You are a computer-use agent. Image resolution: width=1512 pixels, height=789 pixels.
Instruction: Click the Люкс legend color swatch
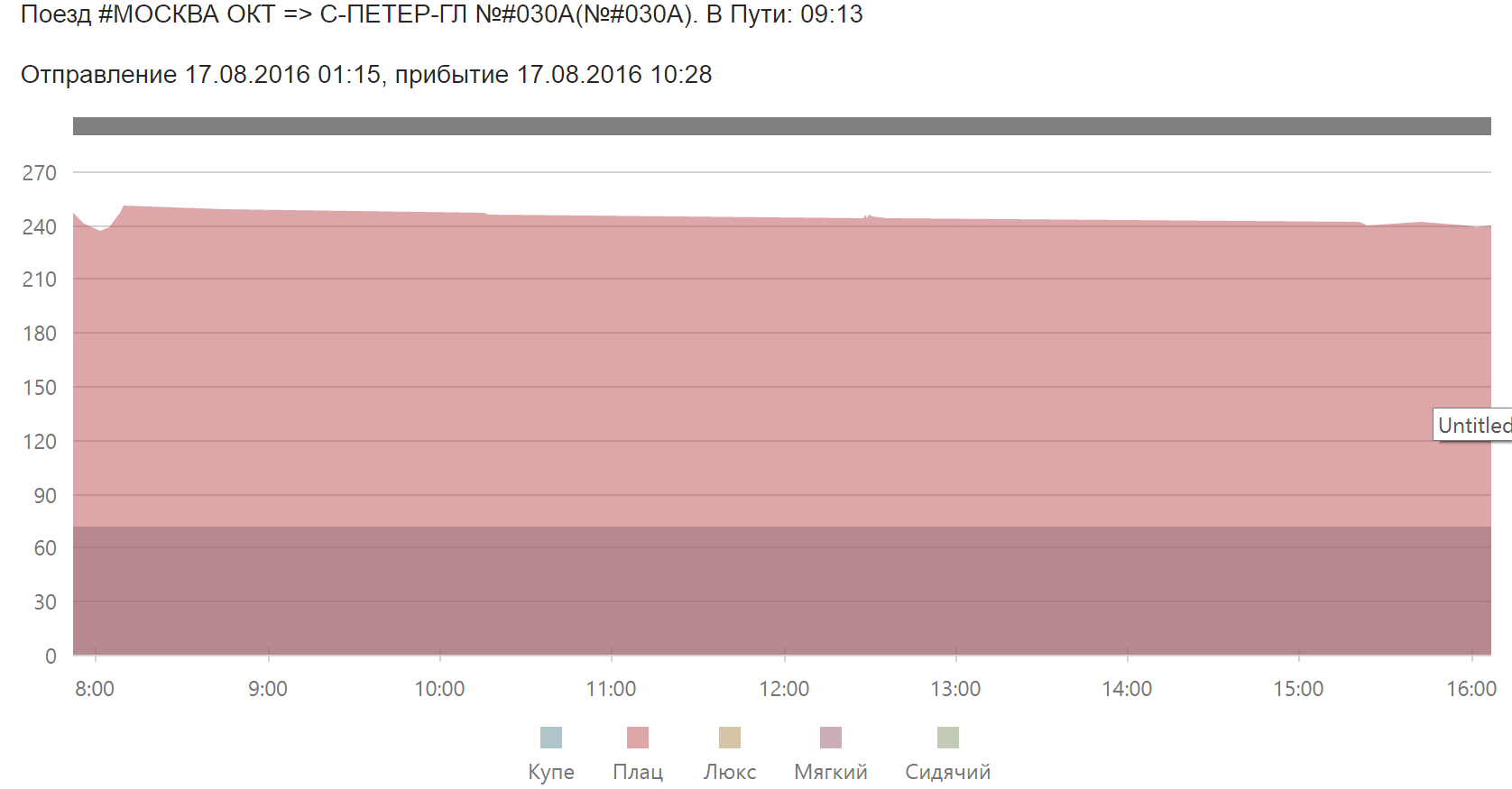[x=730, y=738]
